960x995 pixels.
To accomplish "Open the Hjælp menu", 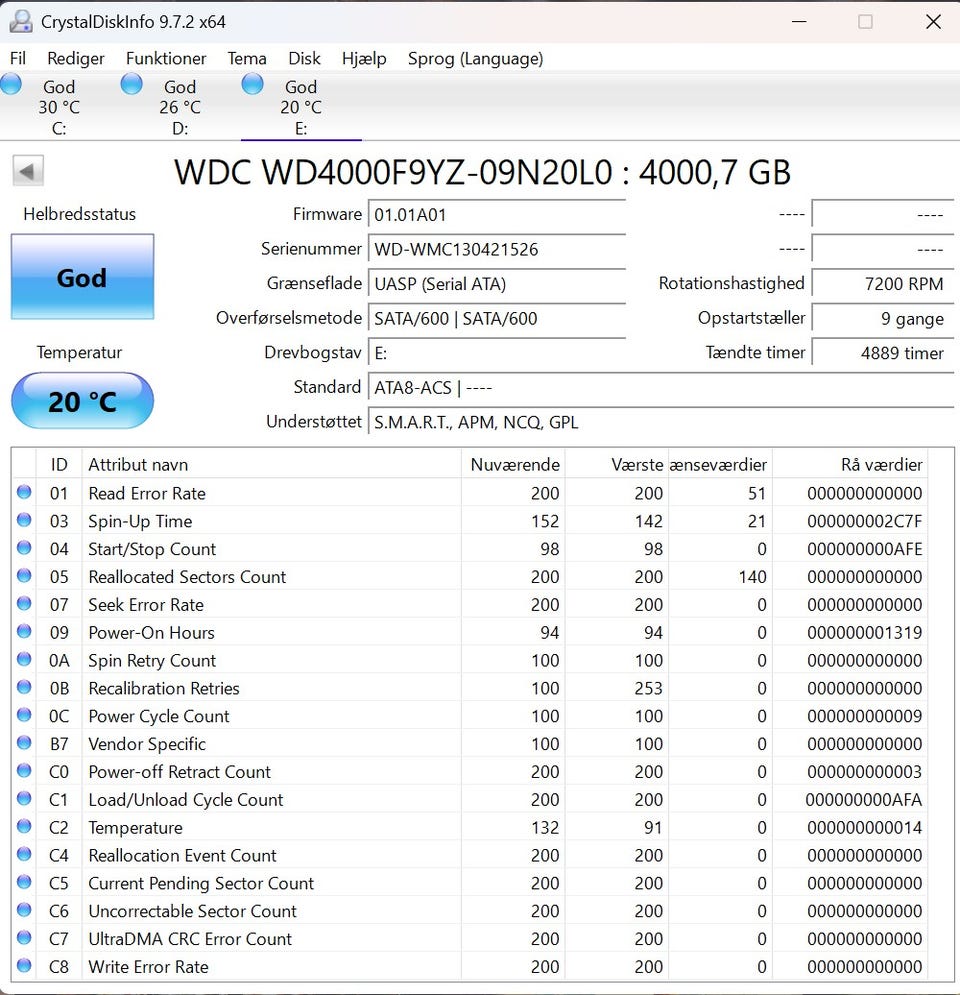I will (x=364, y=58).
